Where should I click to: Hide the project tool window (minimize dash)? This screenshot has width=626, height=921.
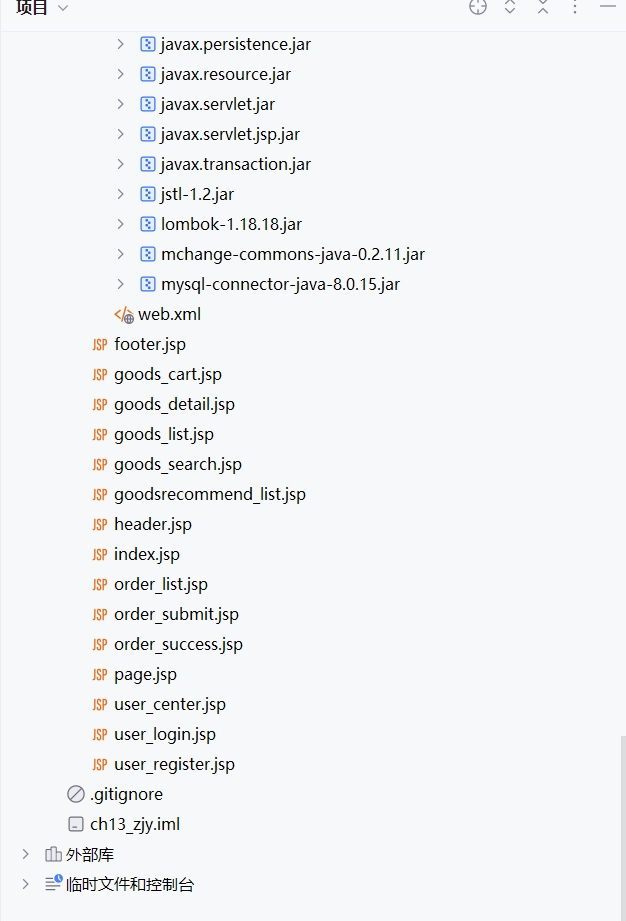[608, 7]
